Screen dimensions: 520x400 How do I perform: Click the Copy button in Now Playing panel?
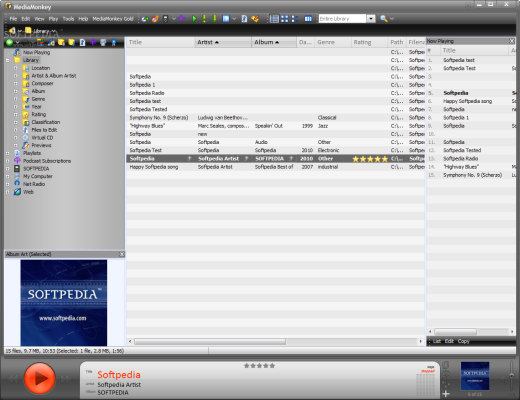(463, 341)
